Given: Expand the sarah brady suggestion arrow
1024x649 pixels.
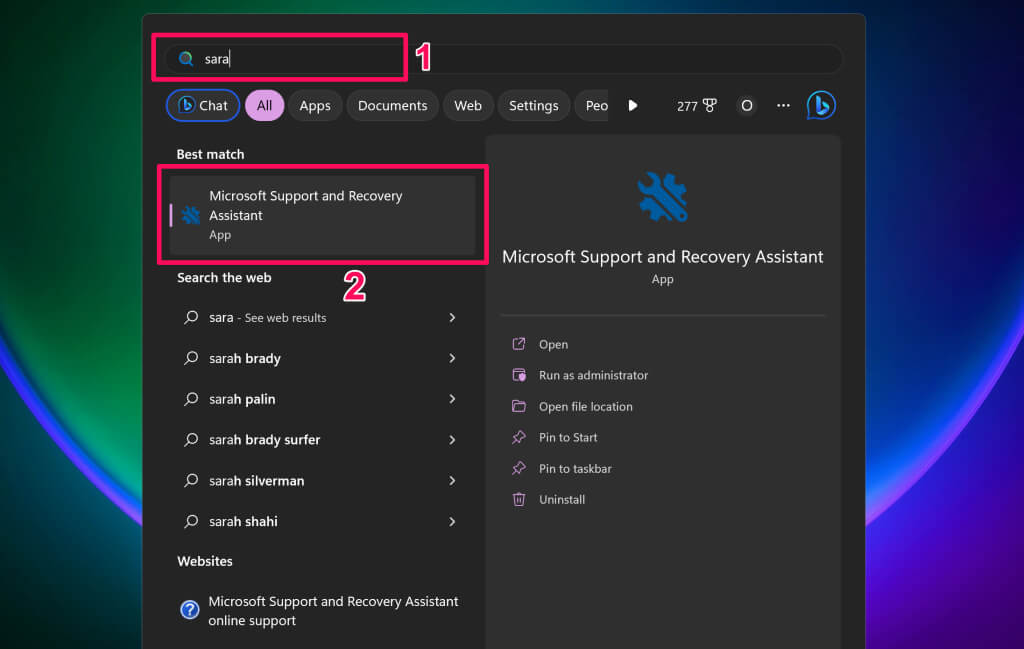Looking at the screenshot, I should pyautogui.click(x=452, y=358).
